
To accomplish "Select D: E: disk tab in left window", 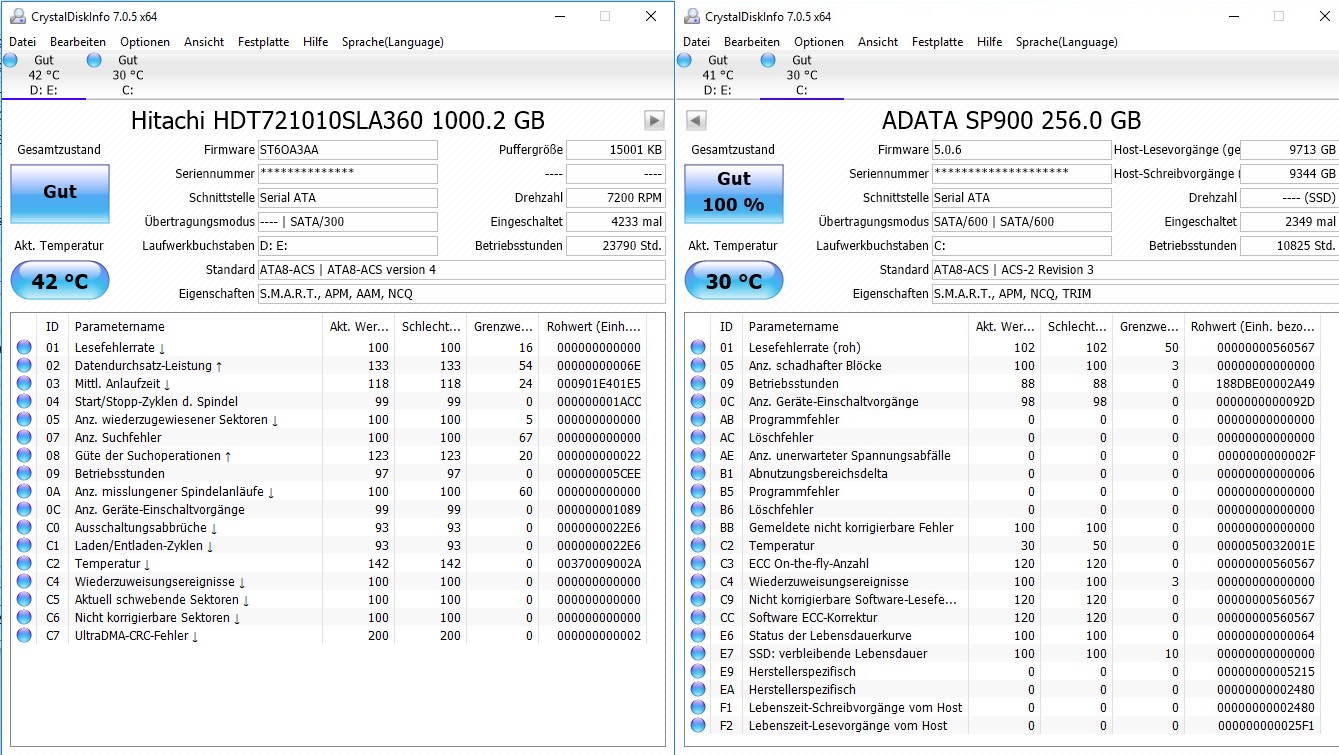I will click(x=43, y=75).
